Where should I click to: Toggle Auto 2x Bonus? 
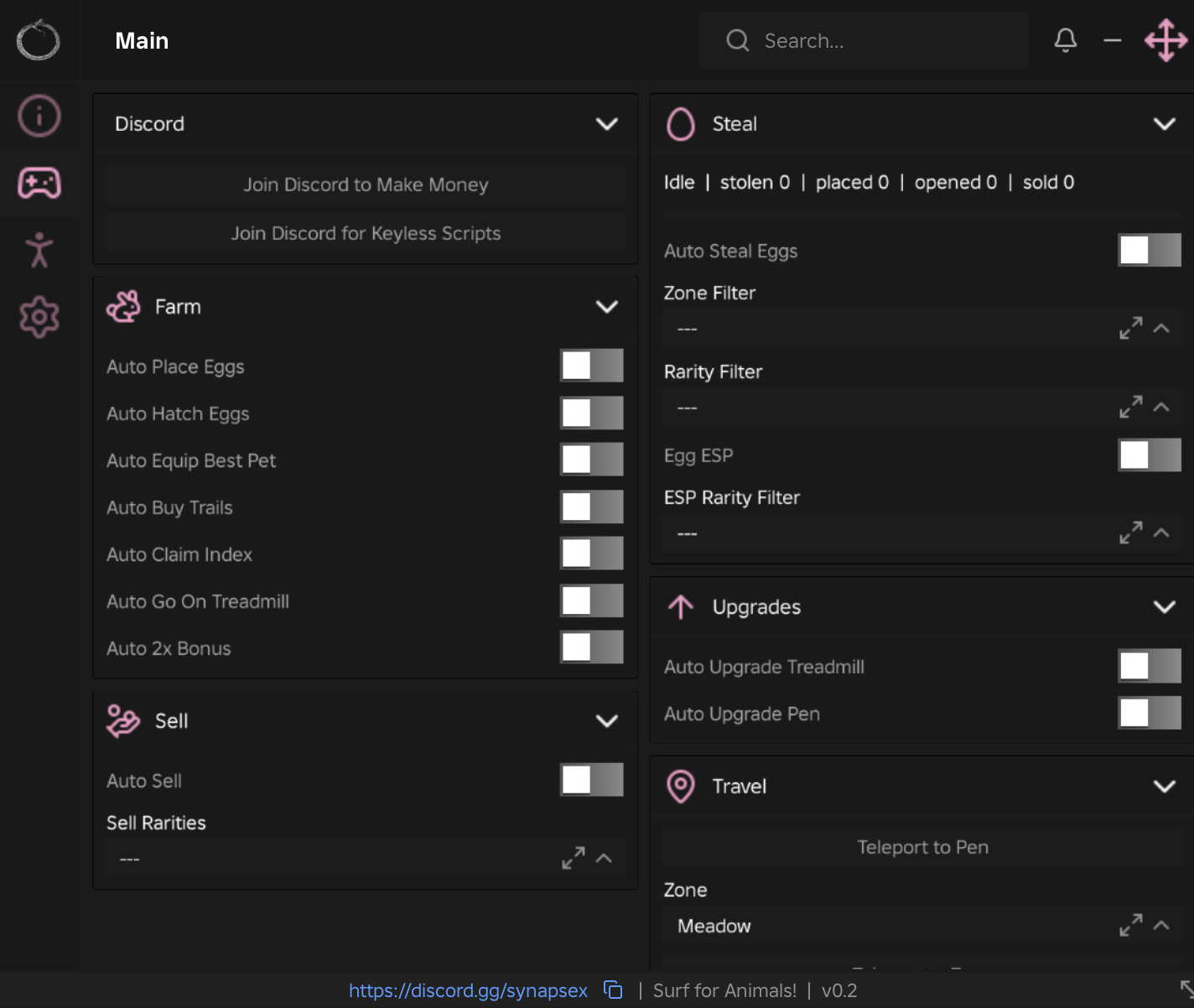[x=592, y=647]
